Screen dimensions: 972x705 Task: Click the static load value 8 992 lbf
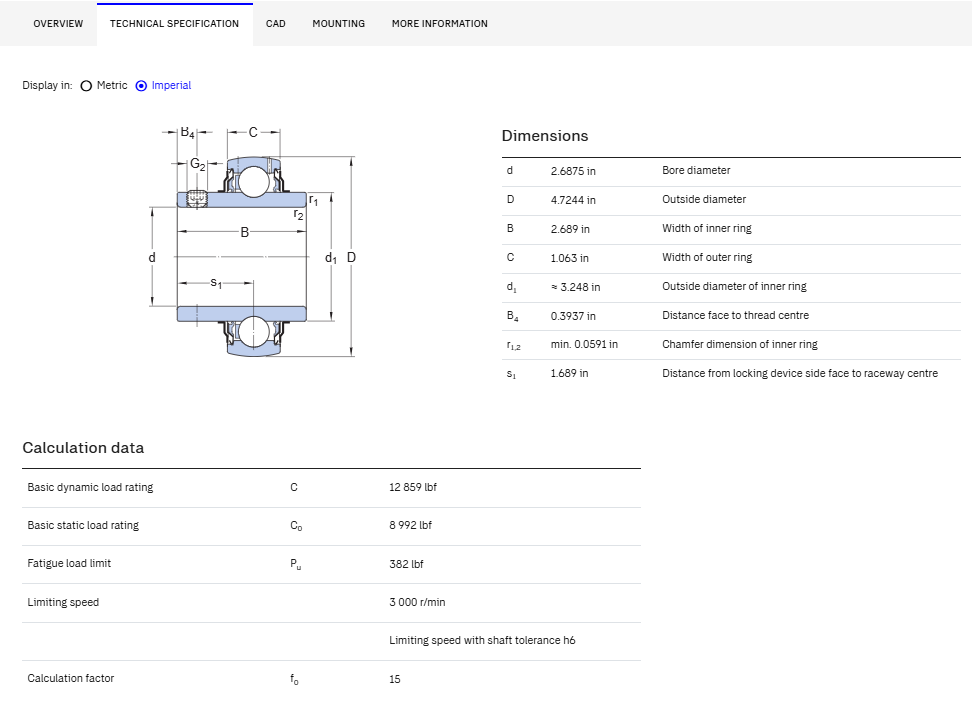(x=410, y=525)
